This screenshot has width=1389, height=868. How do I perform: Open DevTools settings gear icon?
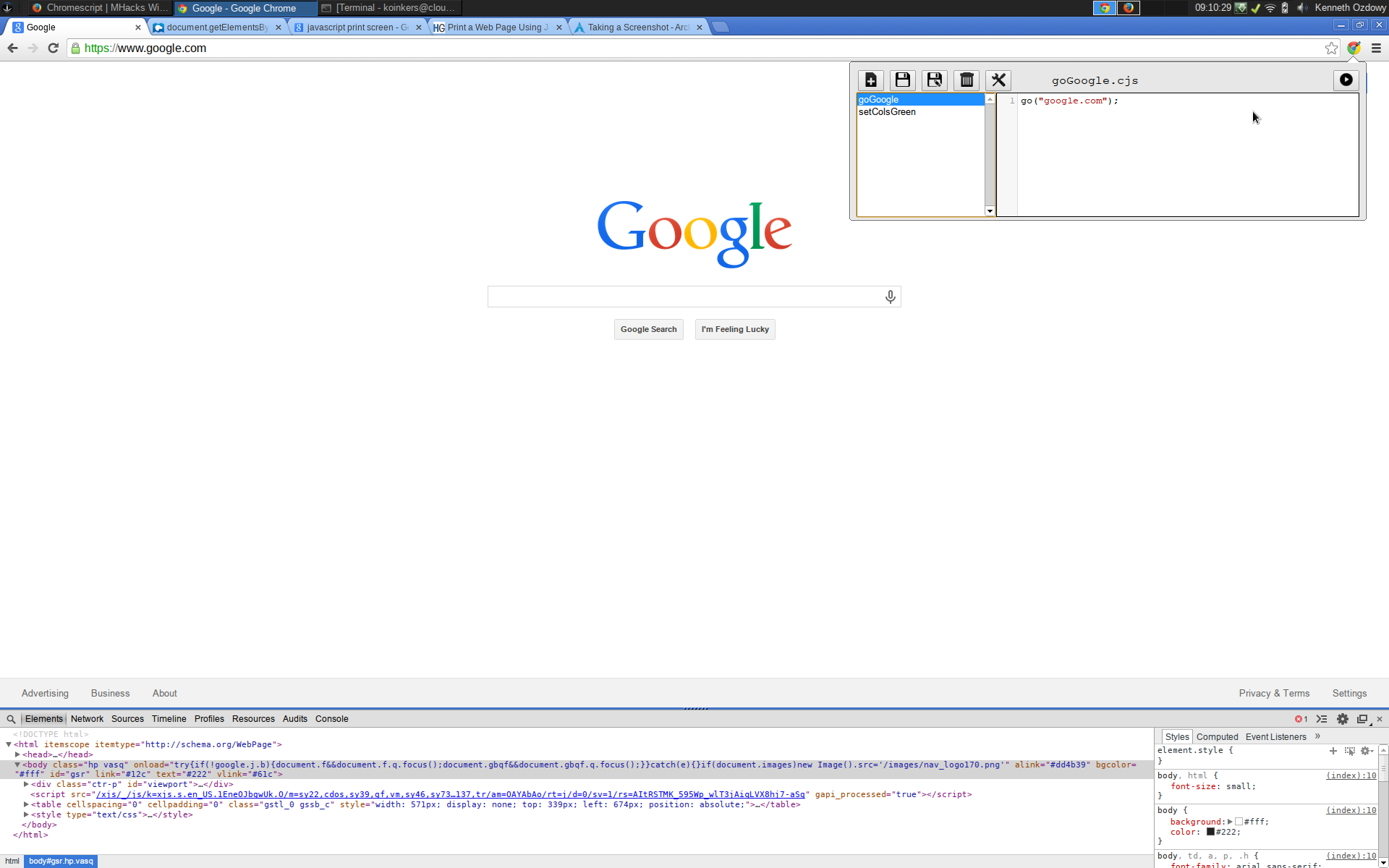(1343, 719)
